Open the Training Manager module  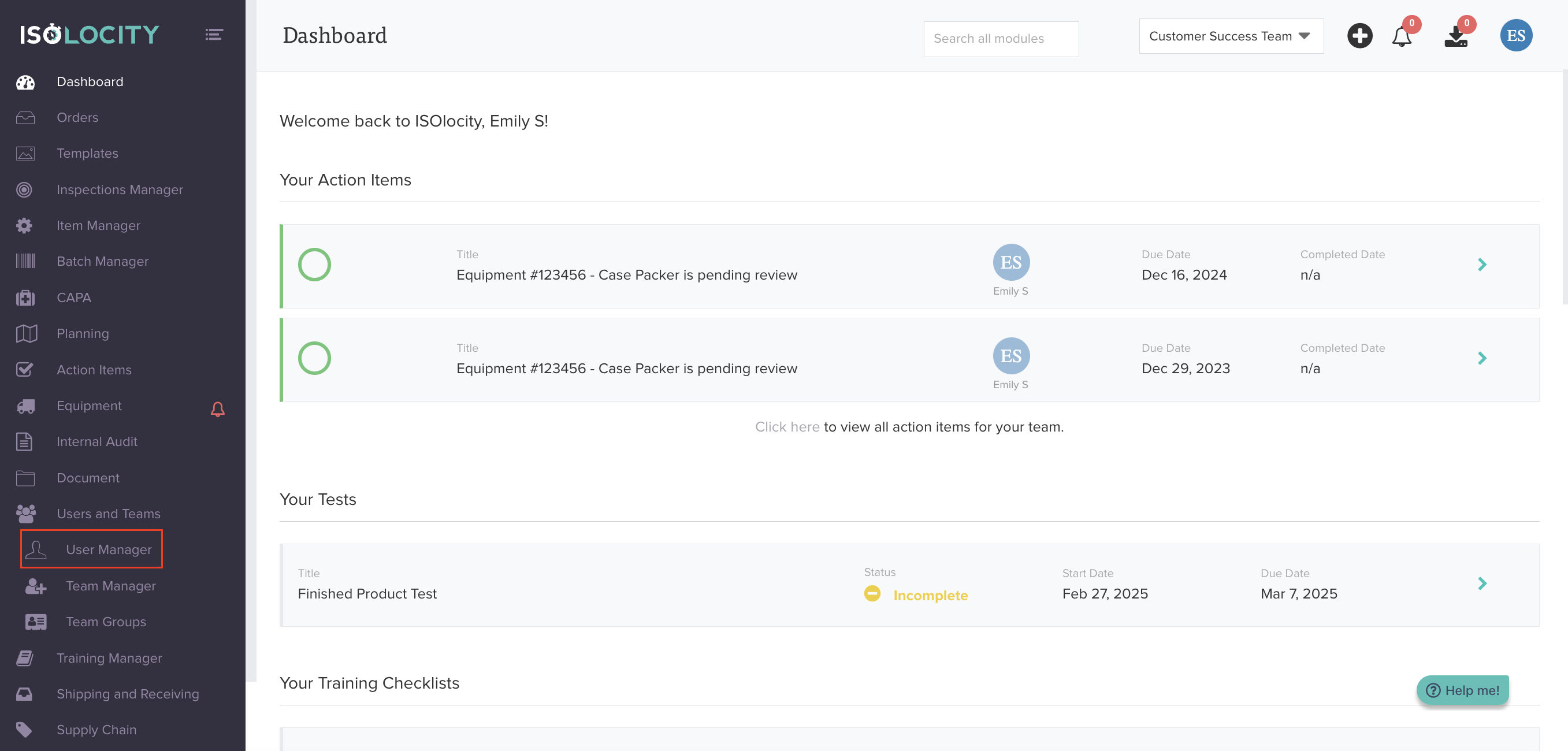(109, 658)
